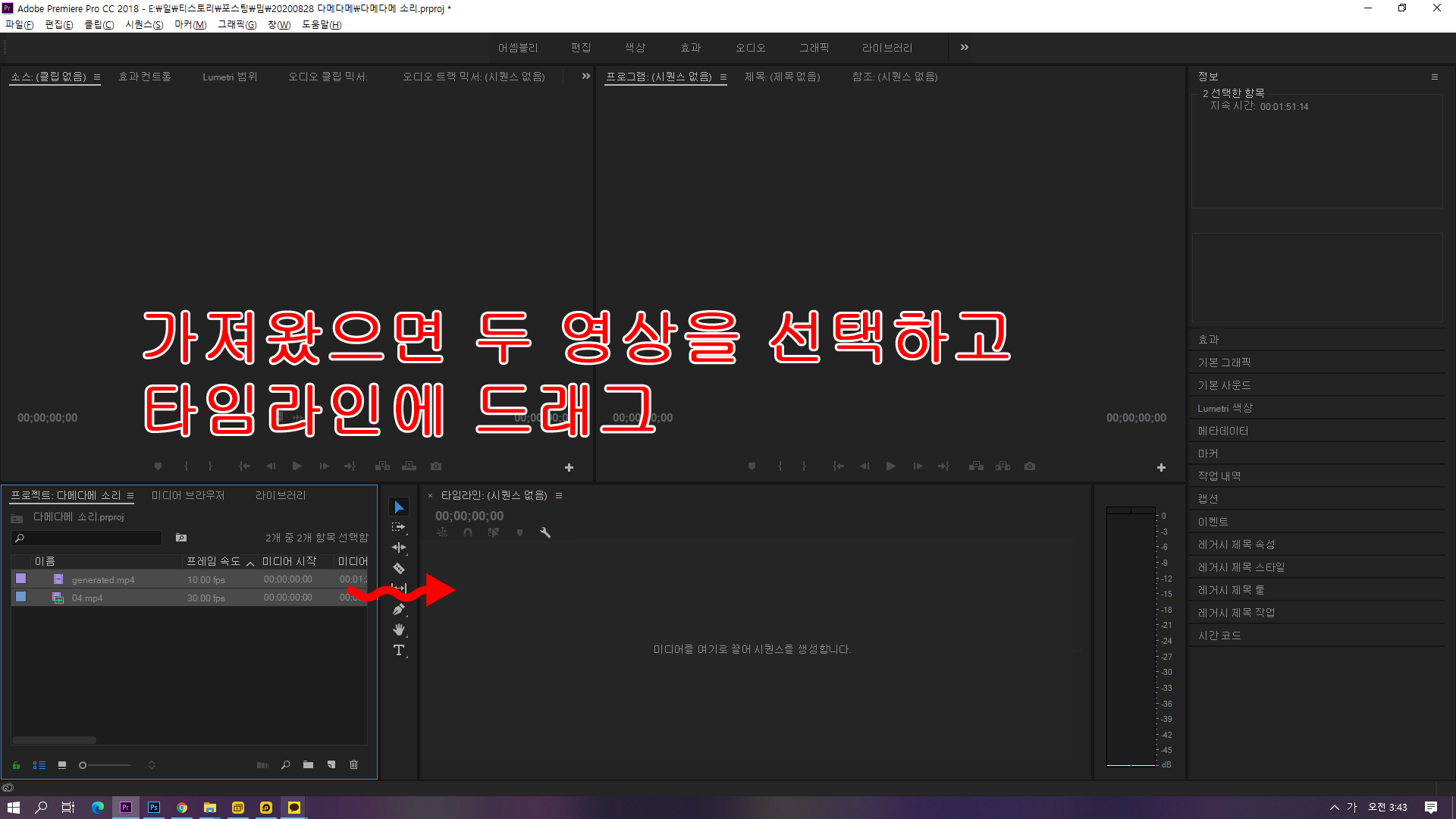This screenshot has height=819, width=1456.
Task: Click the trash Clear icon in Project panel
Action: [353, 764]
